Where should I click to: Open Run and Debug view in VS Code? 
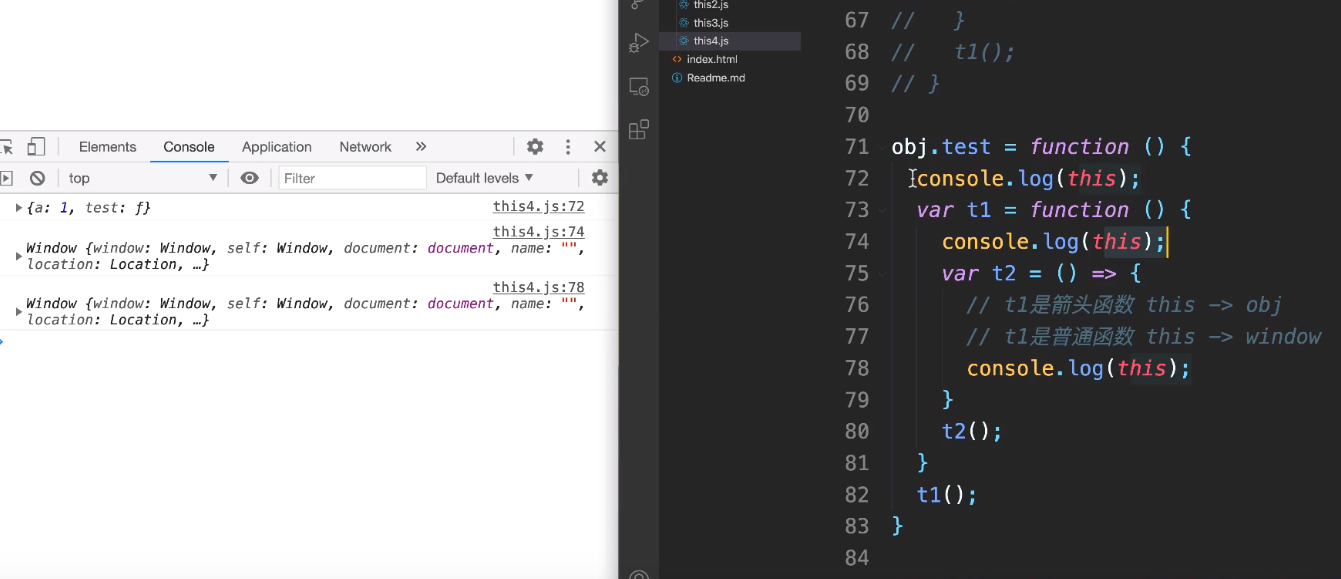pos(639,43)
